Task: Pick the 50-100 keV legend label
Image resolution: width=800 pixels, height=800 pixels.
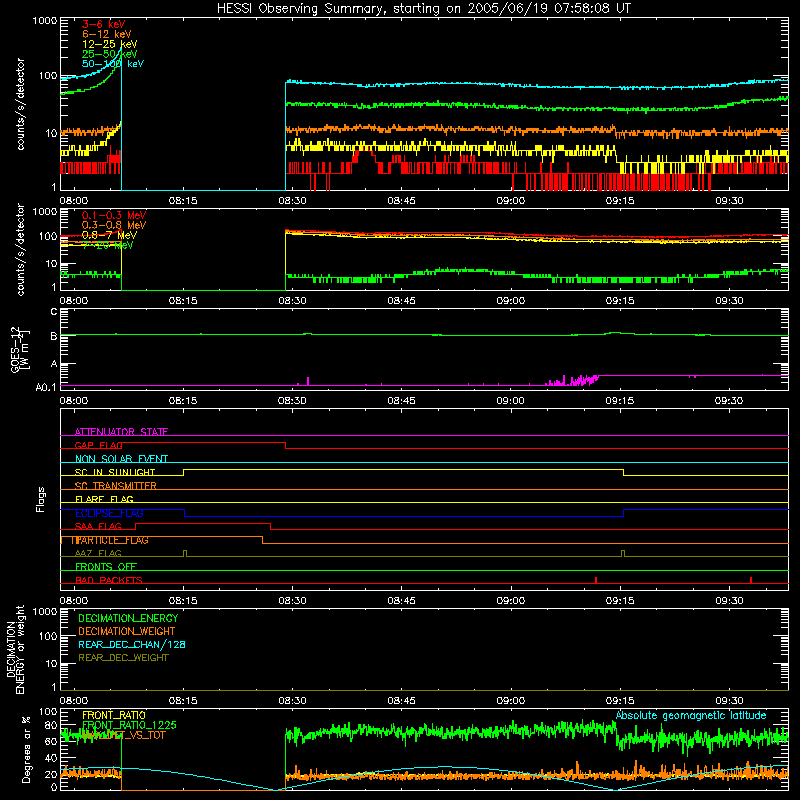Action: (113, 64)
